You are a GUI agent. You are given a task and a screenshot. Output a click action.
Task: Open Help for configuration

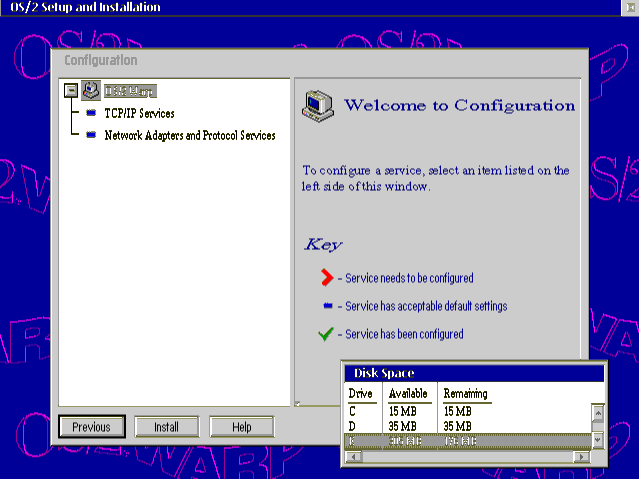(x=242, y=427)
